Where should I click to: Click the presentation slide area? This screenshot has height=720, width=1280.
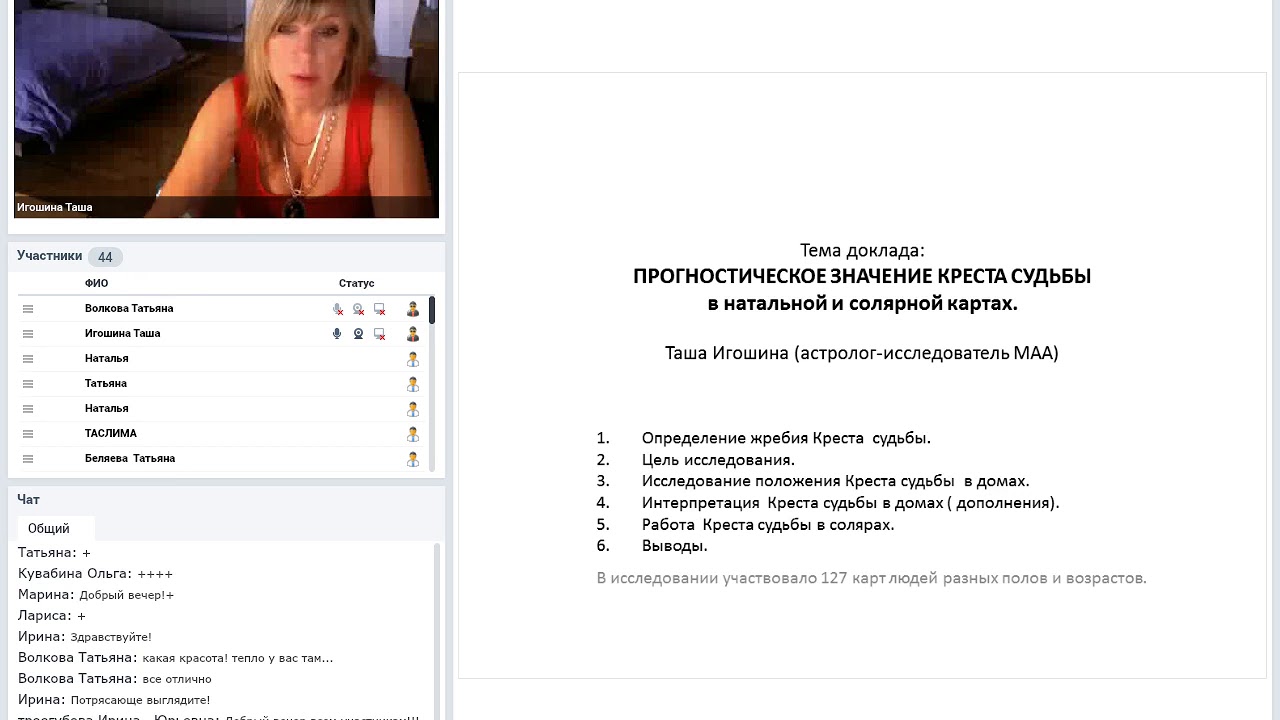[862, 375]
